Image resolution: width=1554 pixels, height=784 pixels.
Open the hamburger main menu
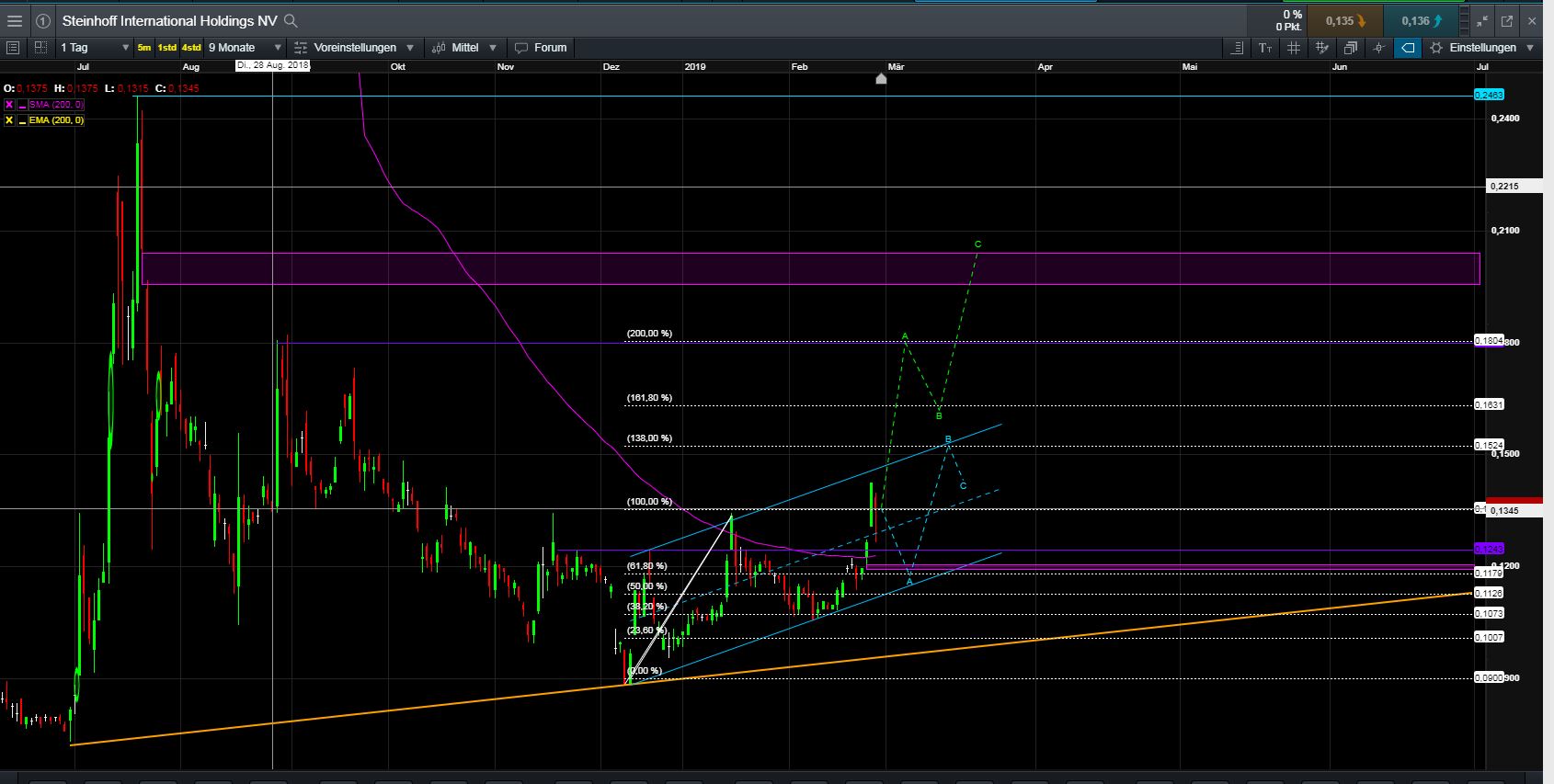15,20
